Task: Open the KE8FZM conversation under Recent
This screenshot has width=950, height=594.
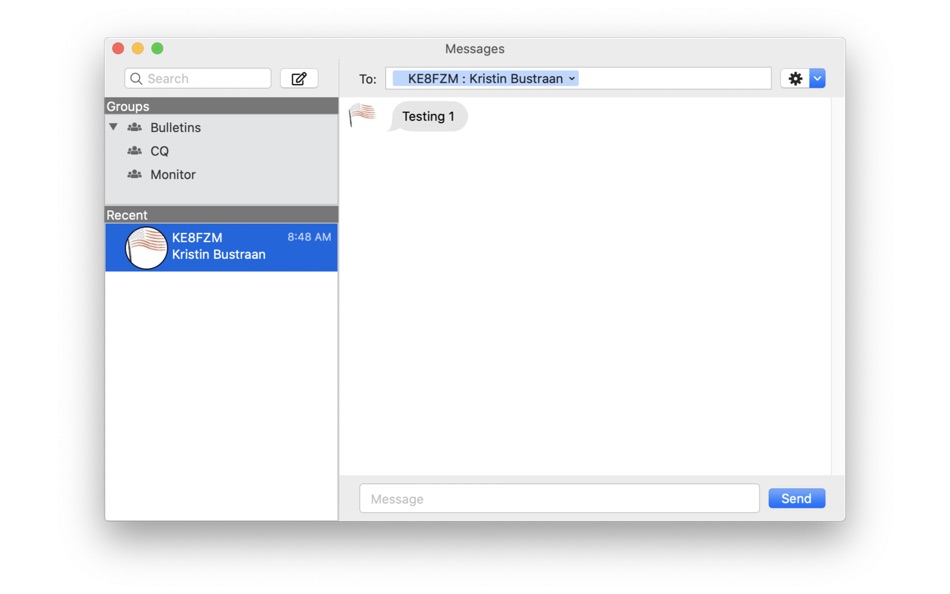Action: (220, 247)
